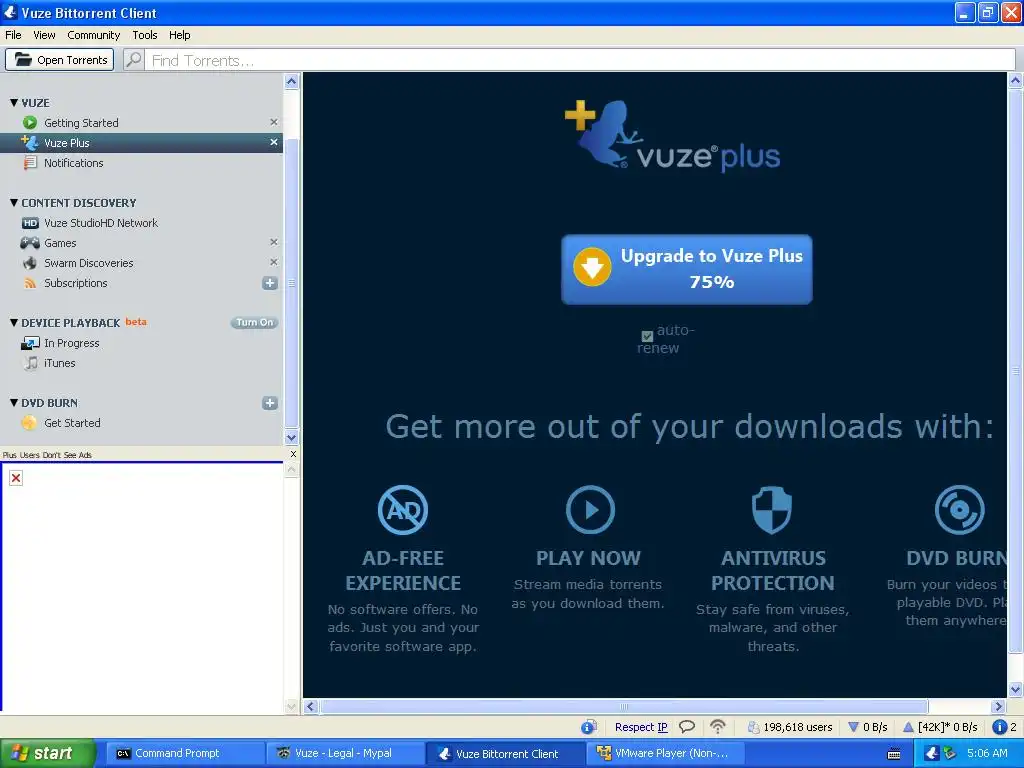Click the PLAY NOW circle icon
The width and height of the screenshot is (1024, 768).
[590, 510]
